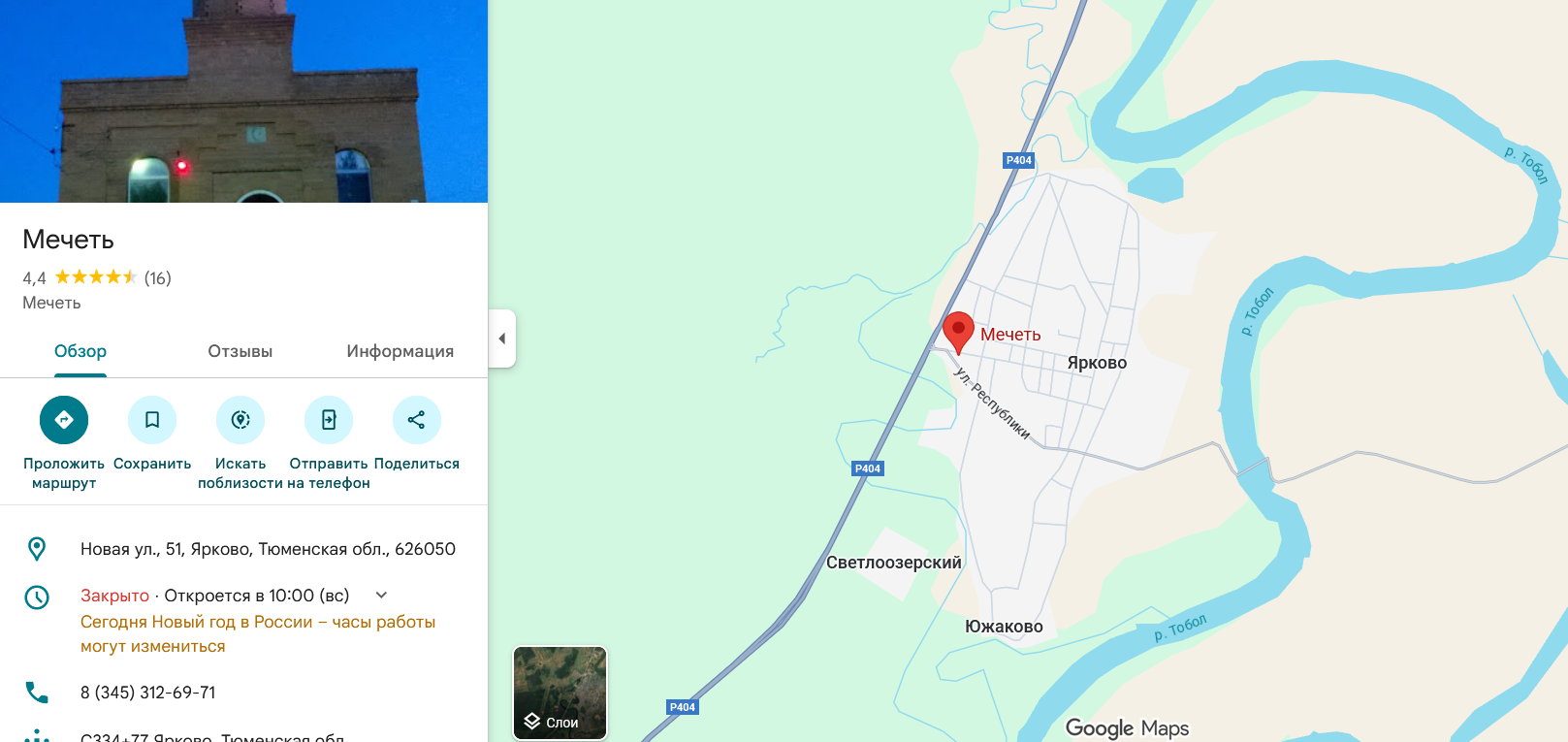Screen dimensions: 1568x742
Task: Click the red Мечеть map pin
Action: pos(958,333)
